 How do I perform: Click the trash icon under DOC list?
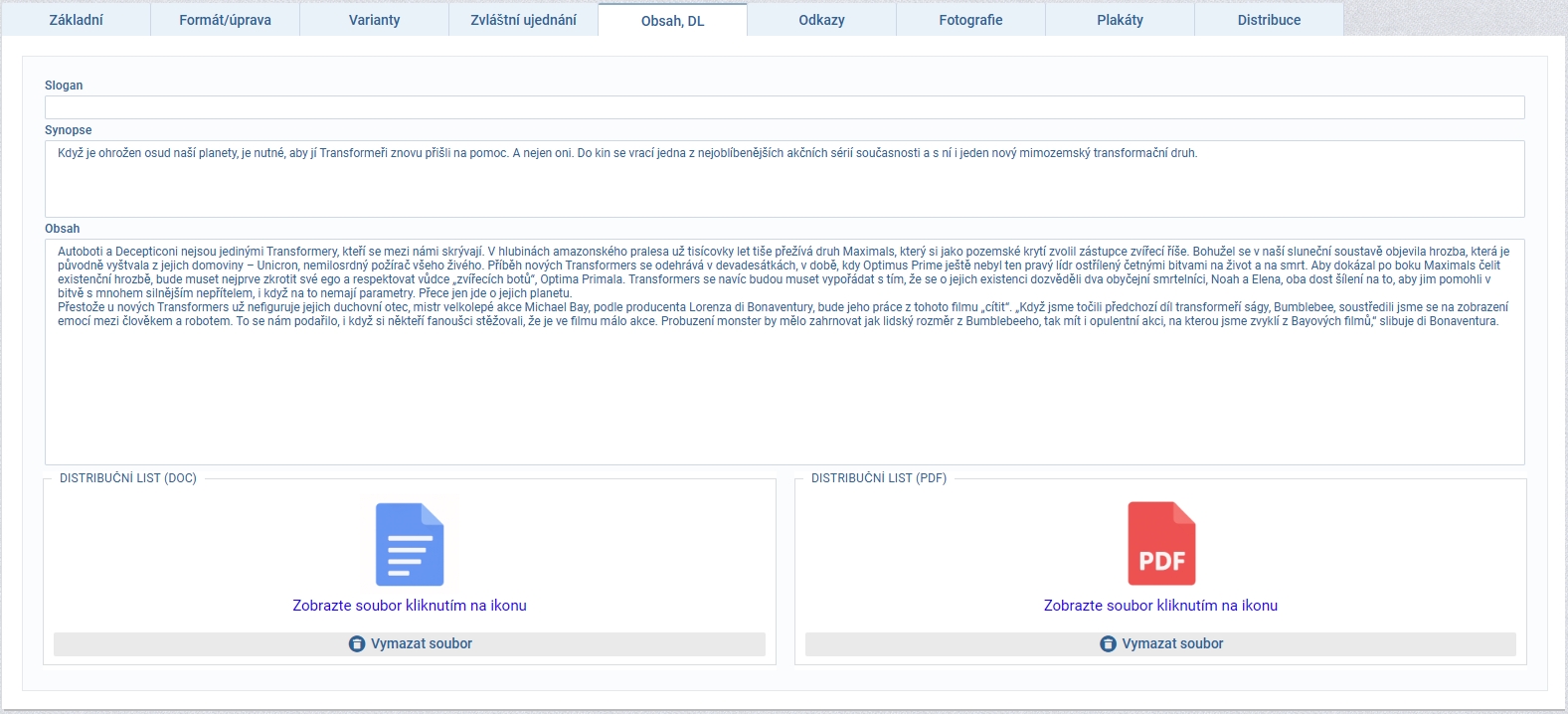pyautogui.click(x=357, y=644)
